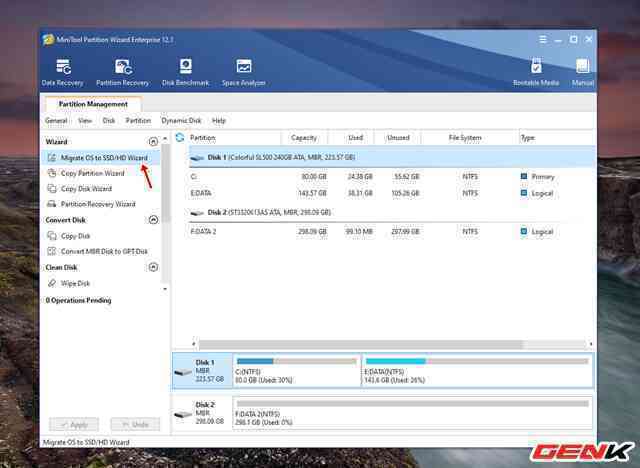The height and width of the screenshot is (468, 640).
Task: Select the F:DATA 2(NTFS) bar in the disk map
Action: pyautogui.click(x=412, y=413)
